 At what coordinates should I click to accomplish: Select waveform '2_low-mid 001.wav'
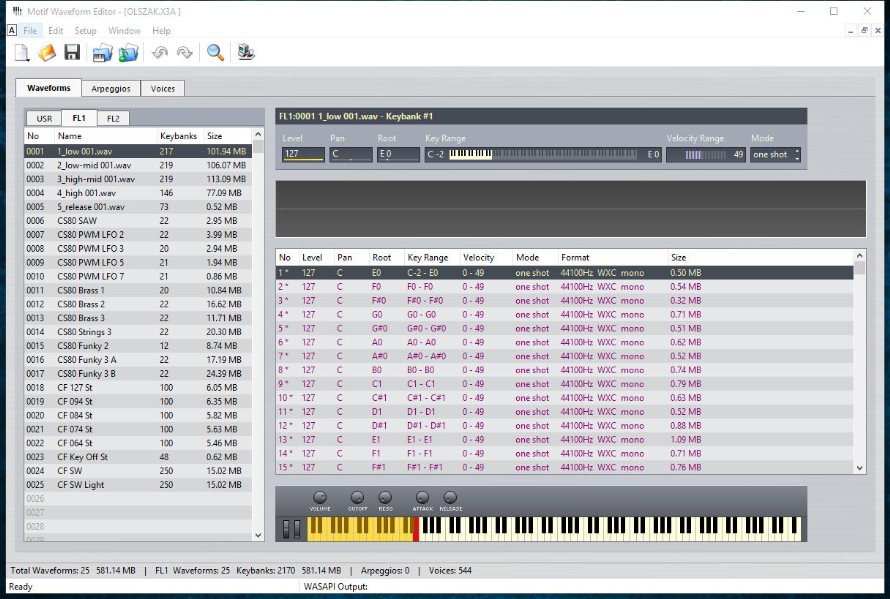[138, 165]
